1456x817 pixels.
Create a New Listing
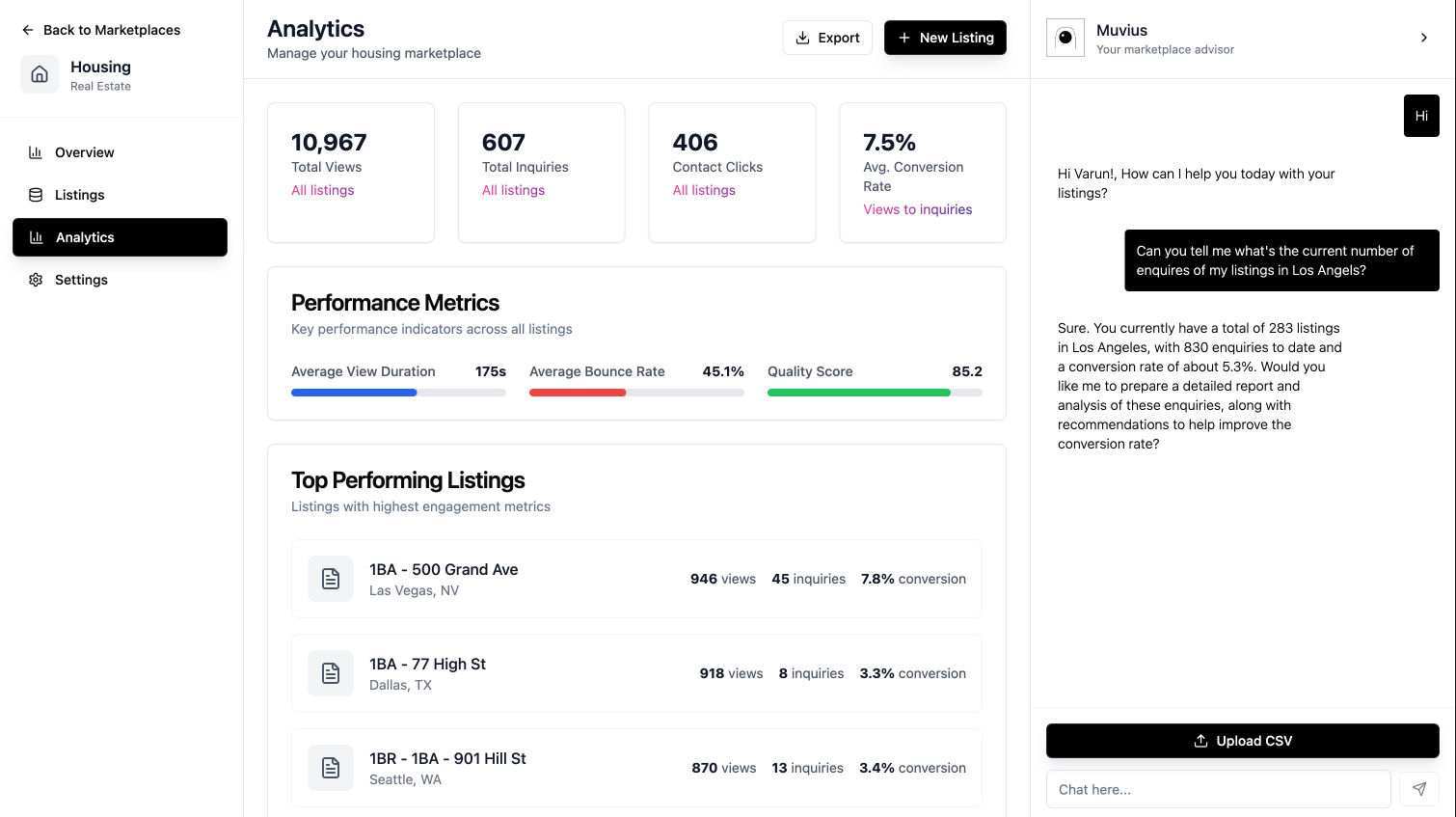pos(945,38)
